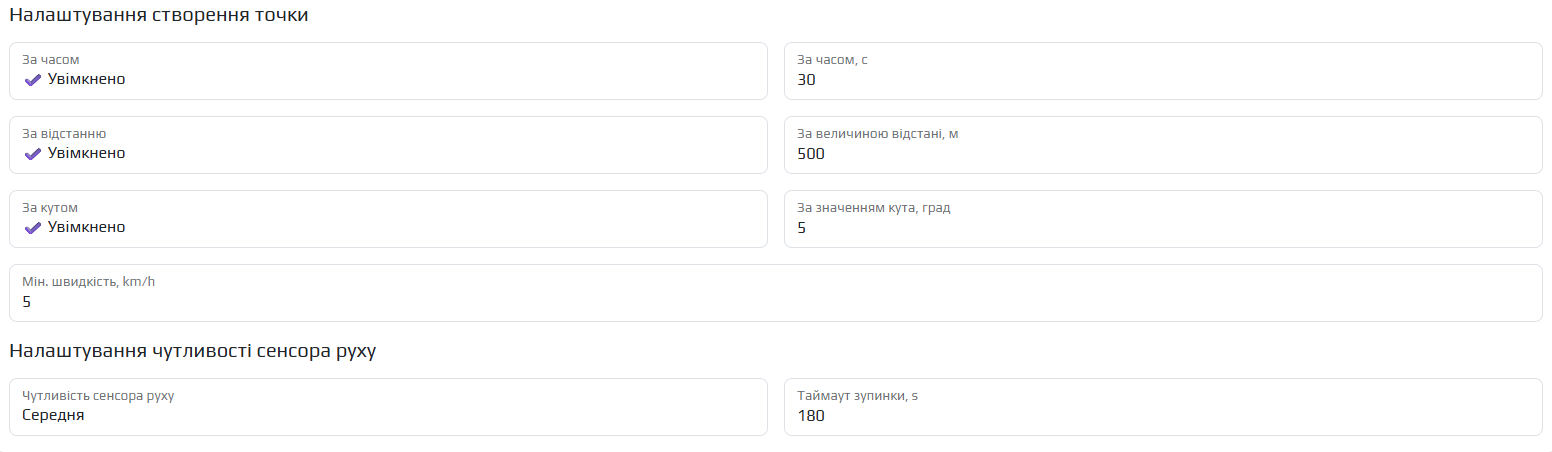Screen dimensions: 1552x452
Task: Click the "За кутом" field label
Action: [x=50, y=208]
